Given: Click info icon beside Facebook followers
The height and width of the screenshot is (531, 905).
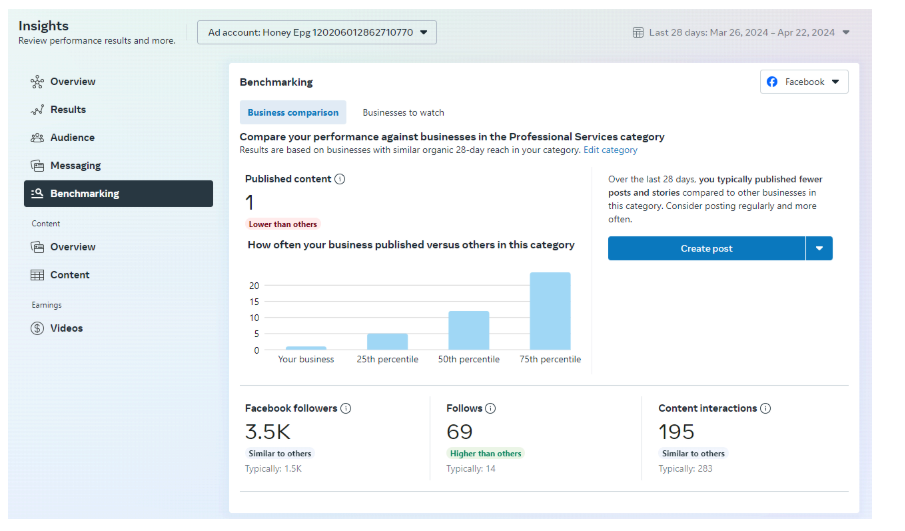Looking at the screenshot, I should tap(345, 408).
